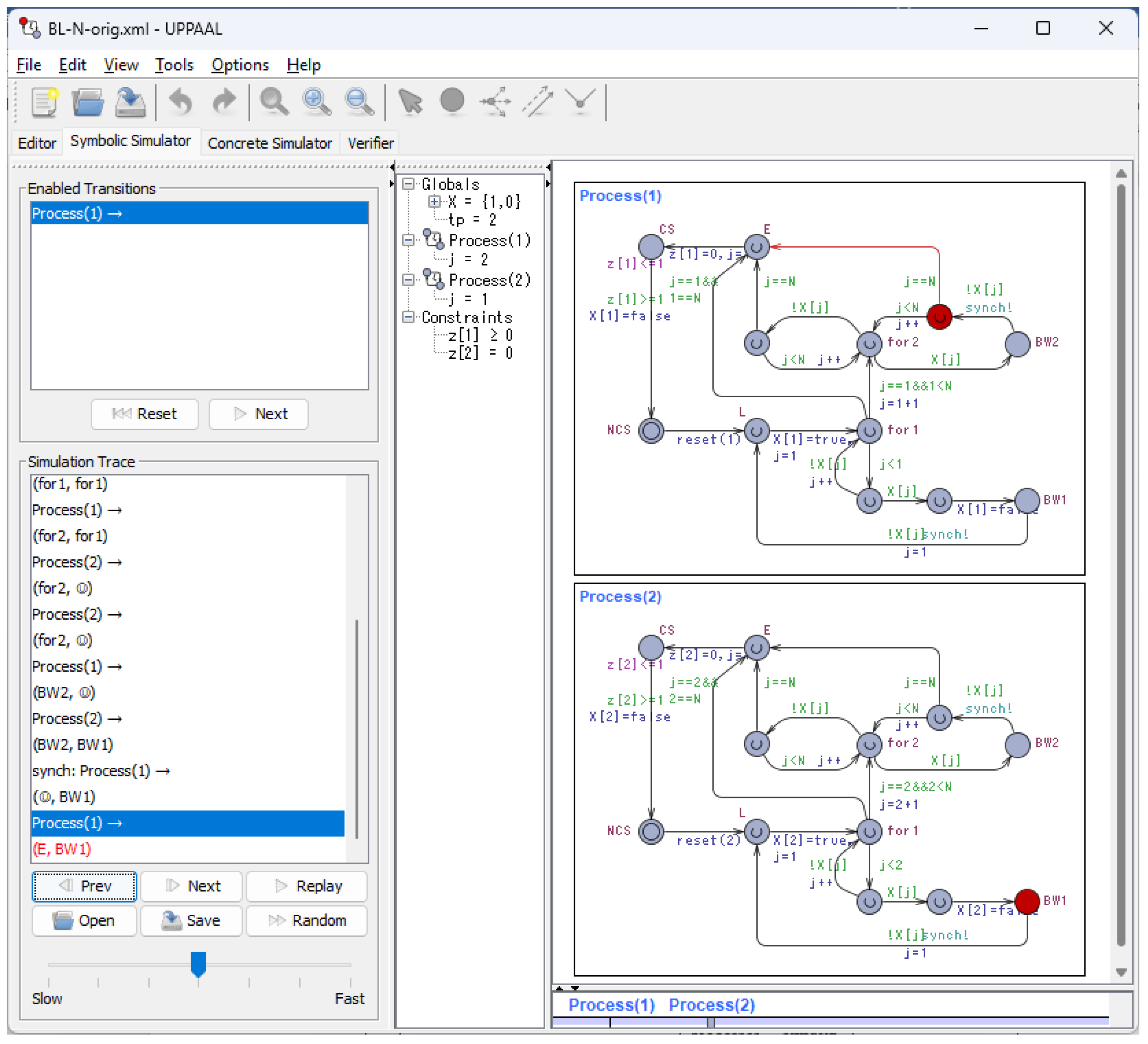Click the Open folder toolbar icon

point(88,102)
